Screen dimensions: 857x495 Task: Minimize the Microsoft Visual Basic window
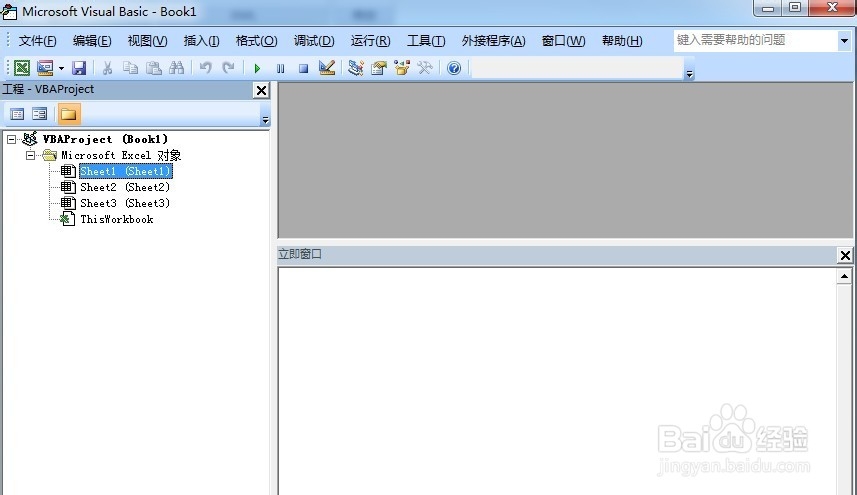767,8
